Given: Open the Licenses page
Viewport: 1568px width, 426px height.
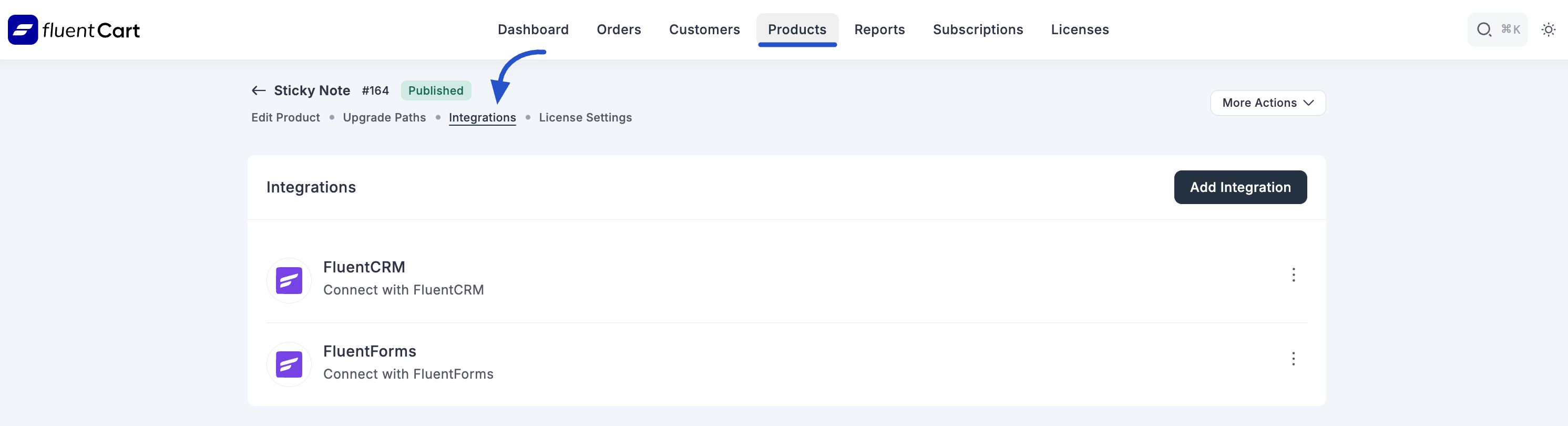Looking at the screenshot, I should point(1080,29).
